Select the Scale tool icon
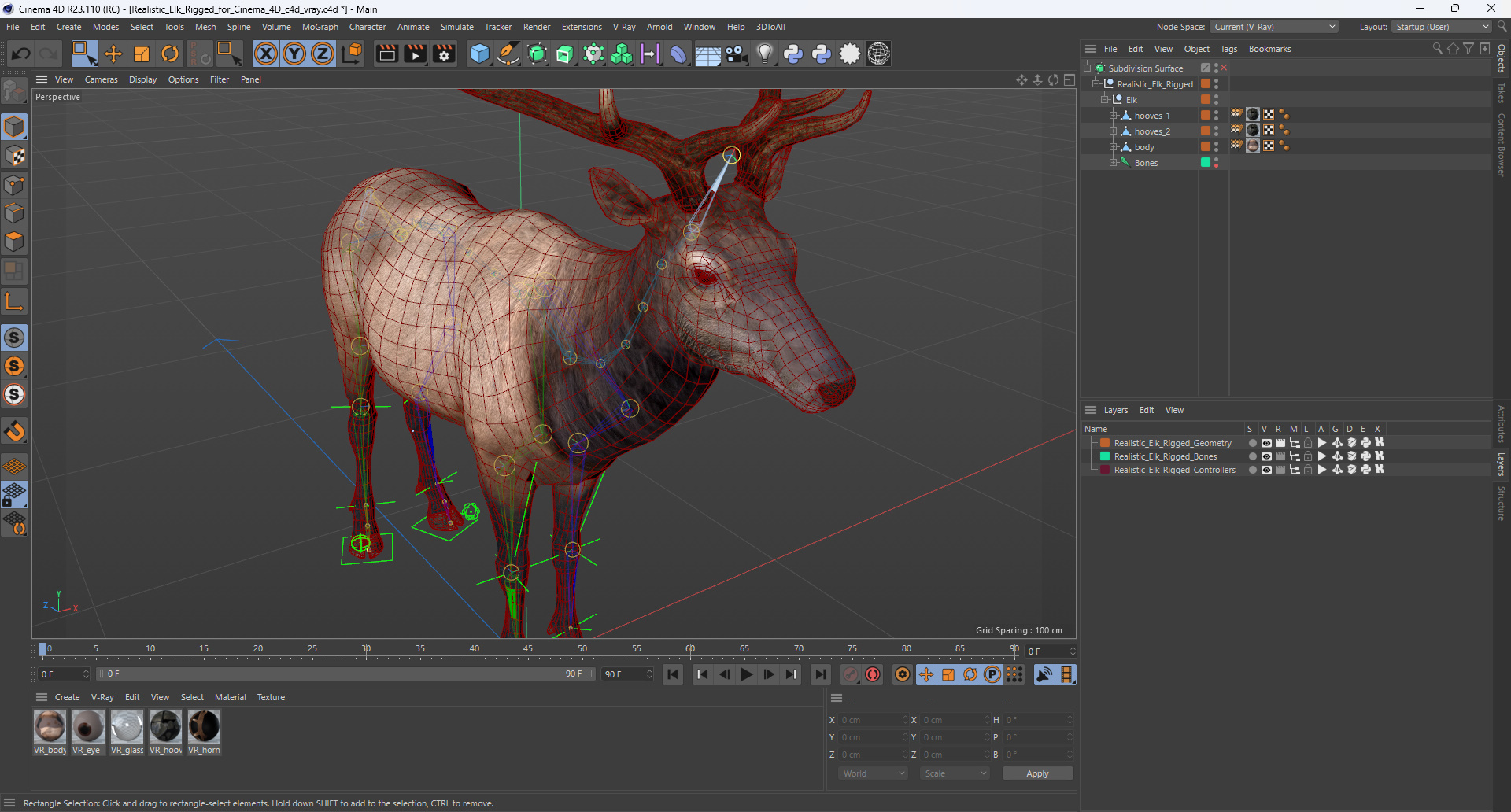1511x812 pixels. tap(142, 54)
